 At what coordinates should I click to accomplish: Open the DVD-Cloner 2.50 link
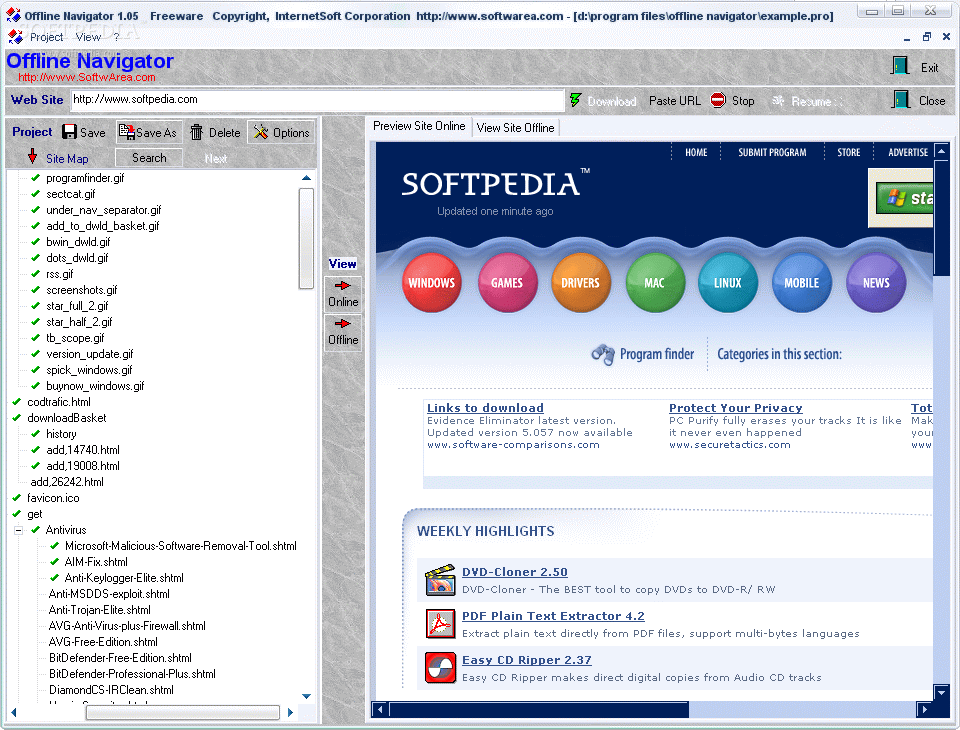click(515, 571)
